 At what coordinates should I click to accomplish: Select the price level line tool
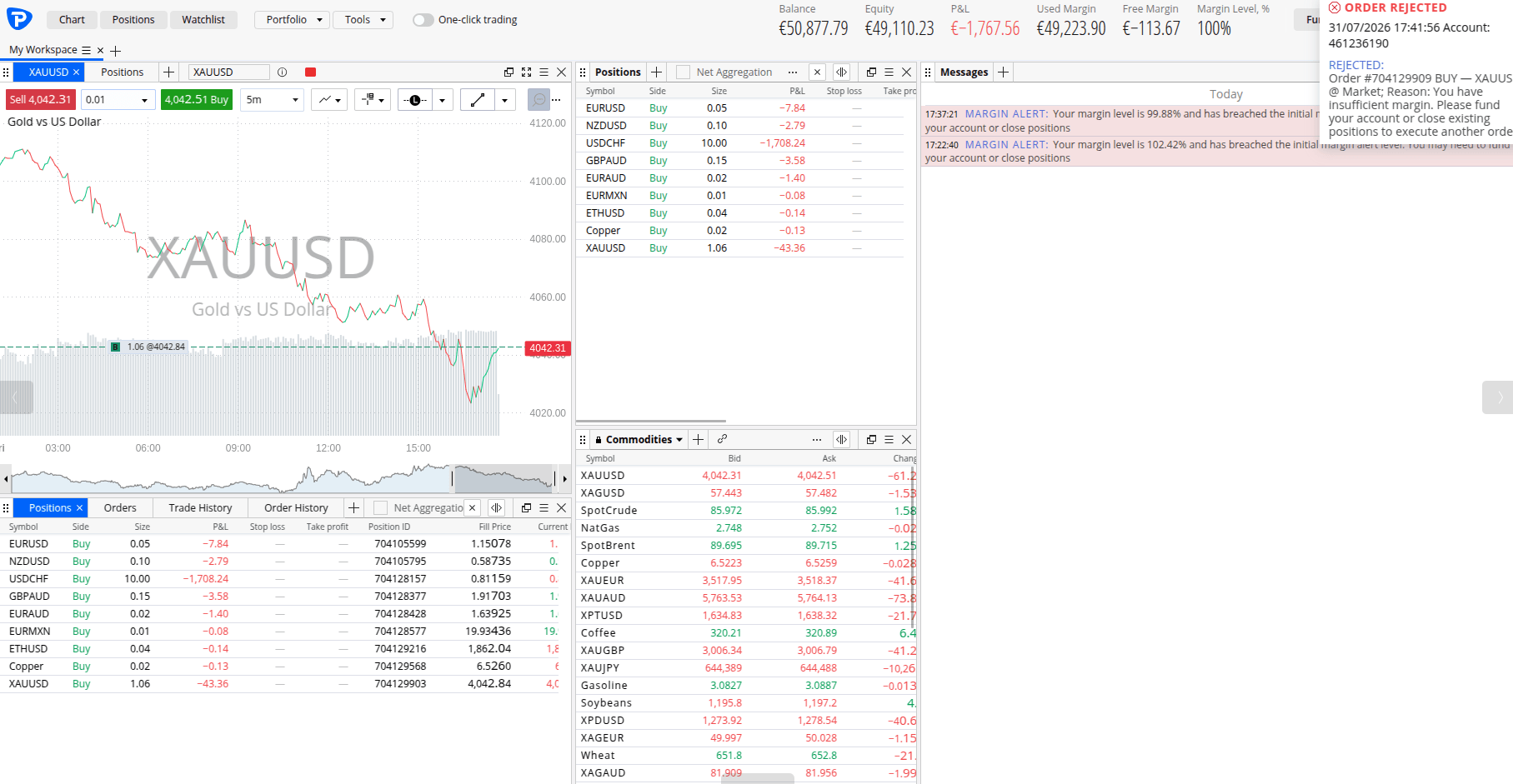[x=414, y=100]
